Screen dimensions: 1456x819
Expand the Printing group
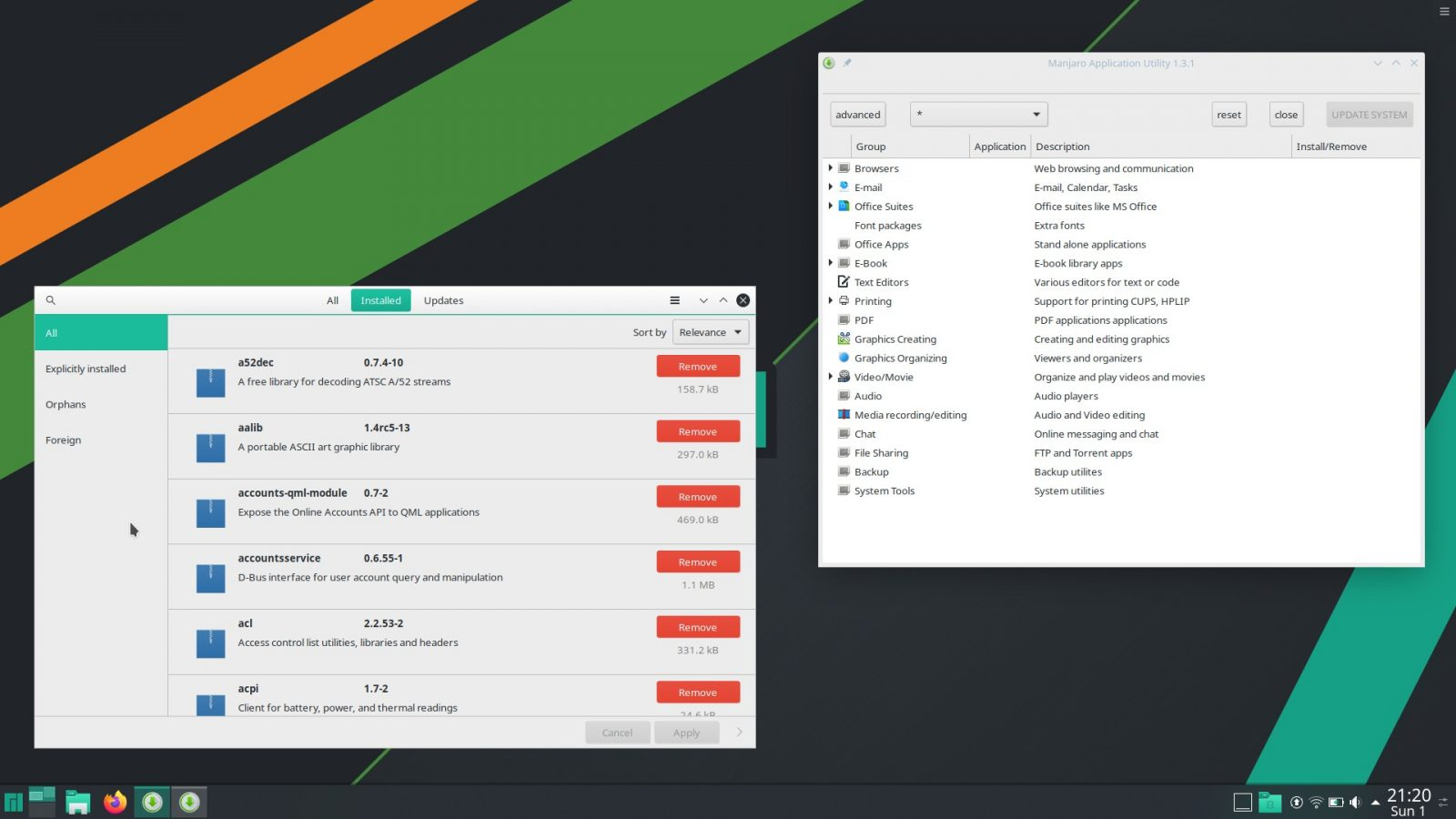(831, 301)
